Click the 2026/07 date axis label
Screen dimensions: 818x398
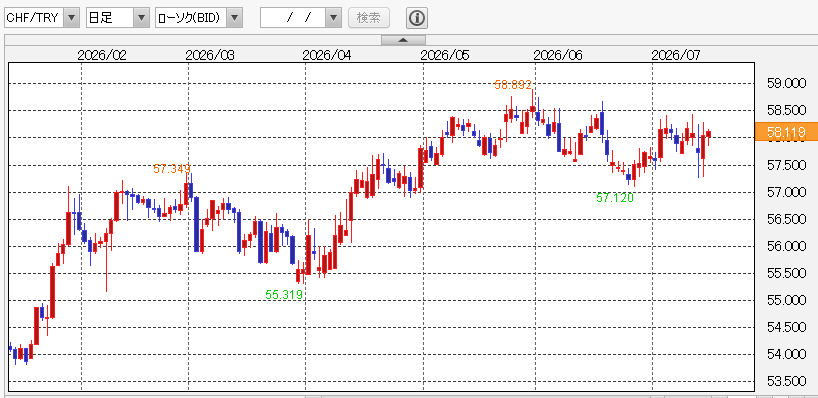[677, 55]
